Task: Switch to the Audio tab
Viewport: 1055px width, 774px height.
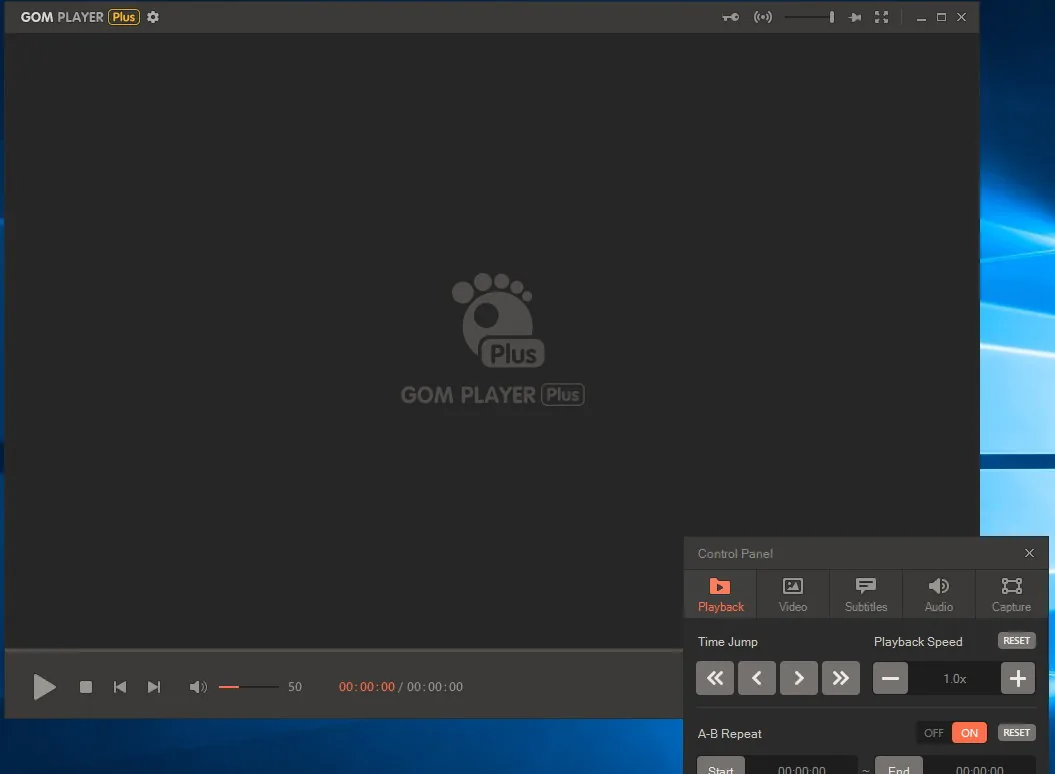Action: (x=939, y=594)
